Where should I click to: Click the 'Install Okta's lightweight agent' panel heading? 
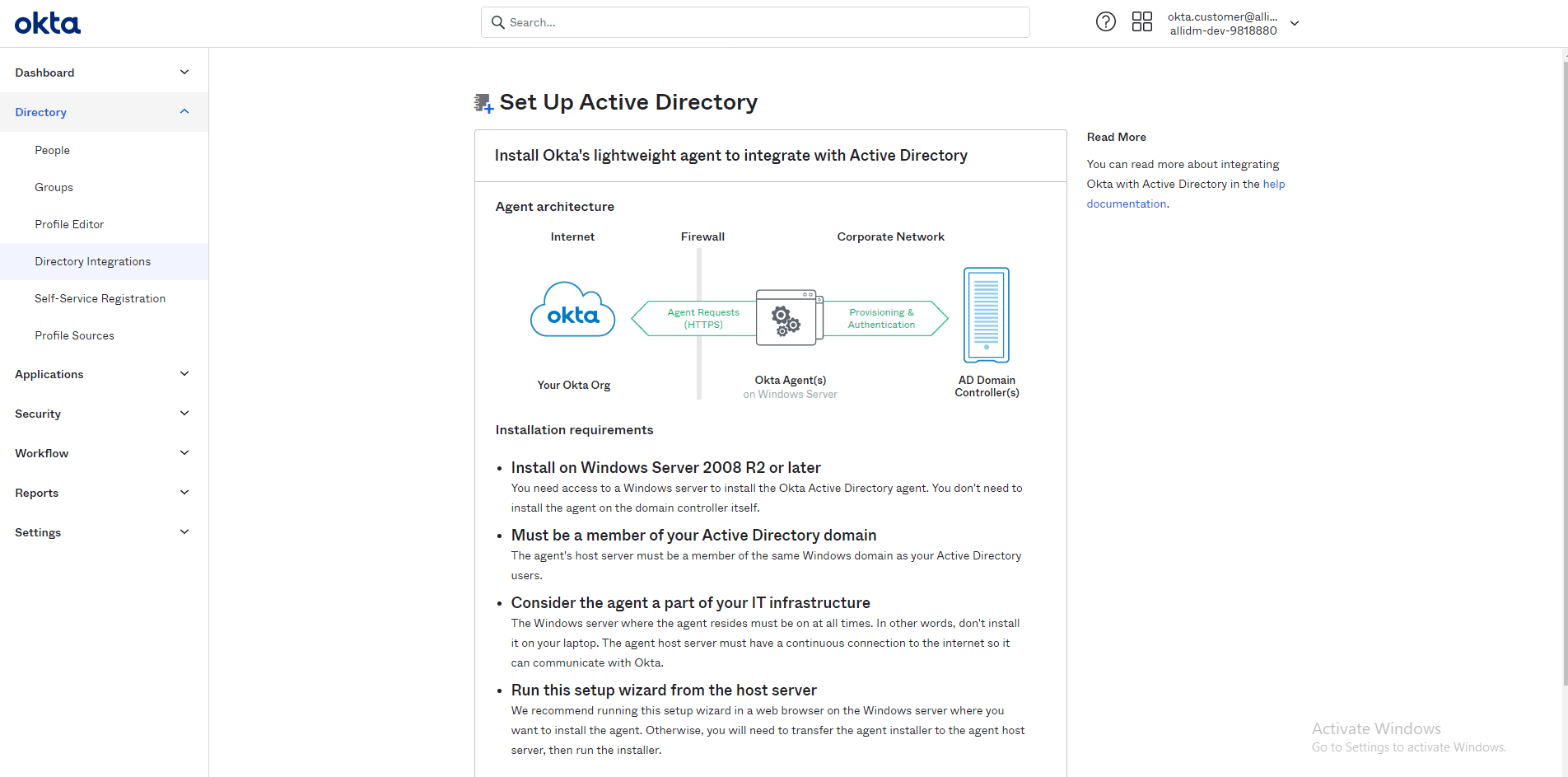(731, 156)
